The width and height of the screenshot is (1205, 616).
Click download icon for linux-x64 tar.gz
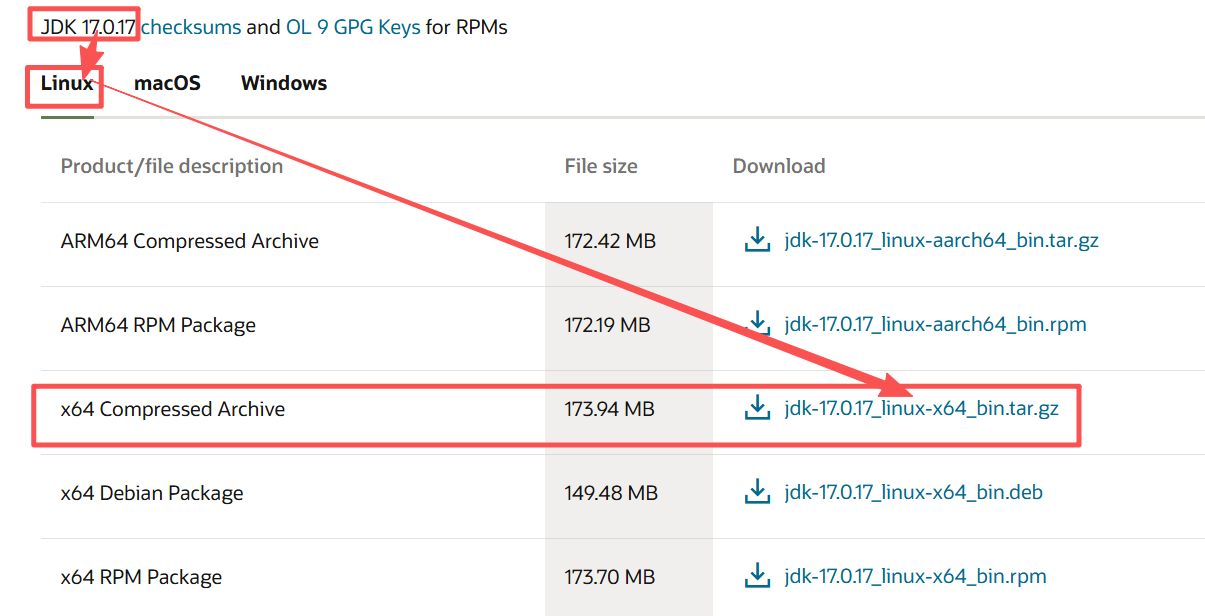point(758,408)
